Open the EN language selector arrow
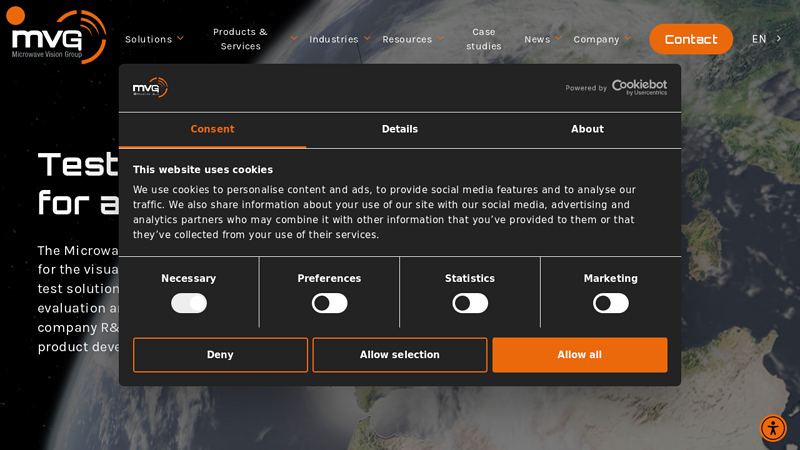The width and height of the screenshot is (800, 450). (x=779, y=38)
